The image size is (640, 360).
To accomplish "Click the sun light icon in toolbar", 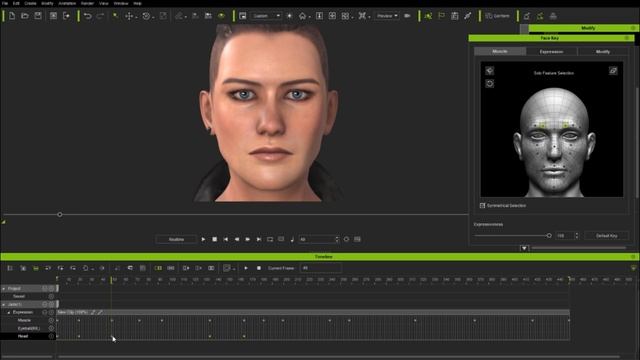I will tap(289, 16).
